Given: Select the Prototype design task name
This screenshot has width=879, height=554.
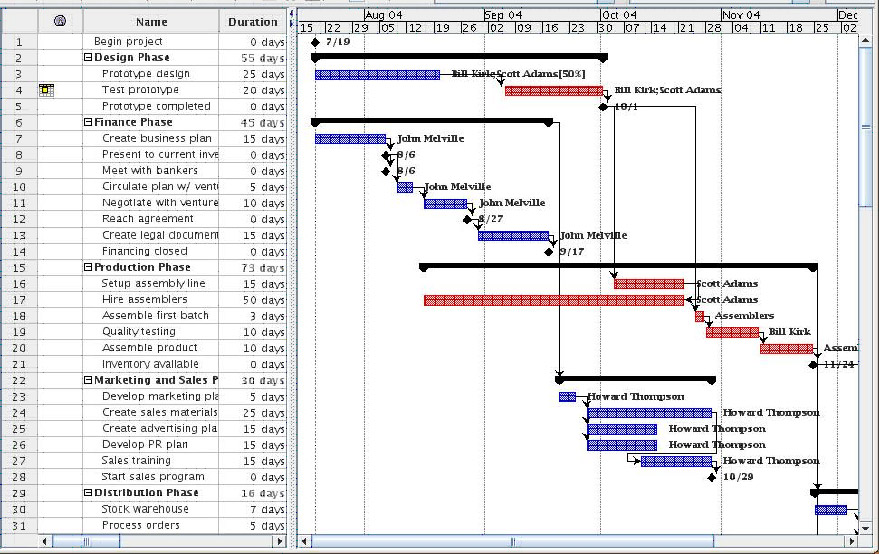Looking at the screenshot, I should pos(146,73).
